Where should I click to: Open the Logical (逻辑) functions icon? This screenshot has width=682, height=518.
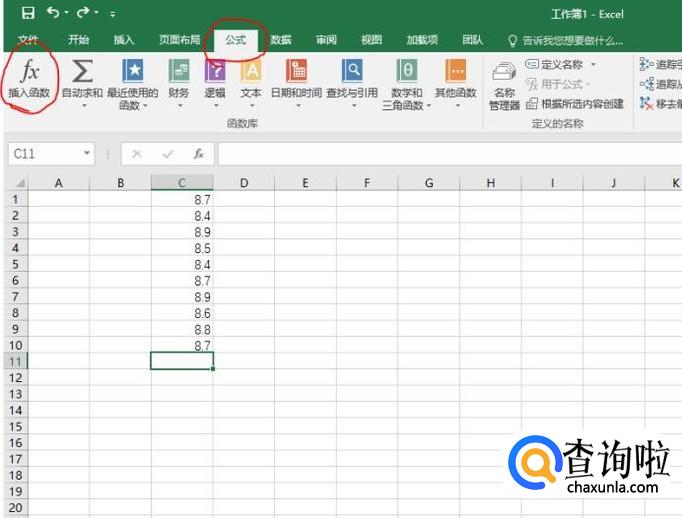click(215, 72)
